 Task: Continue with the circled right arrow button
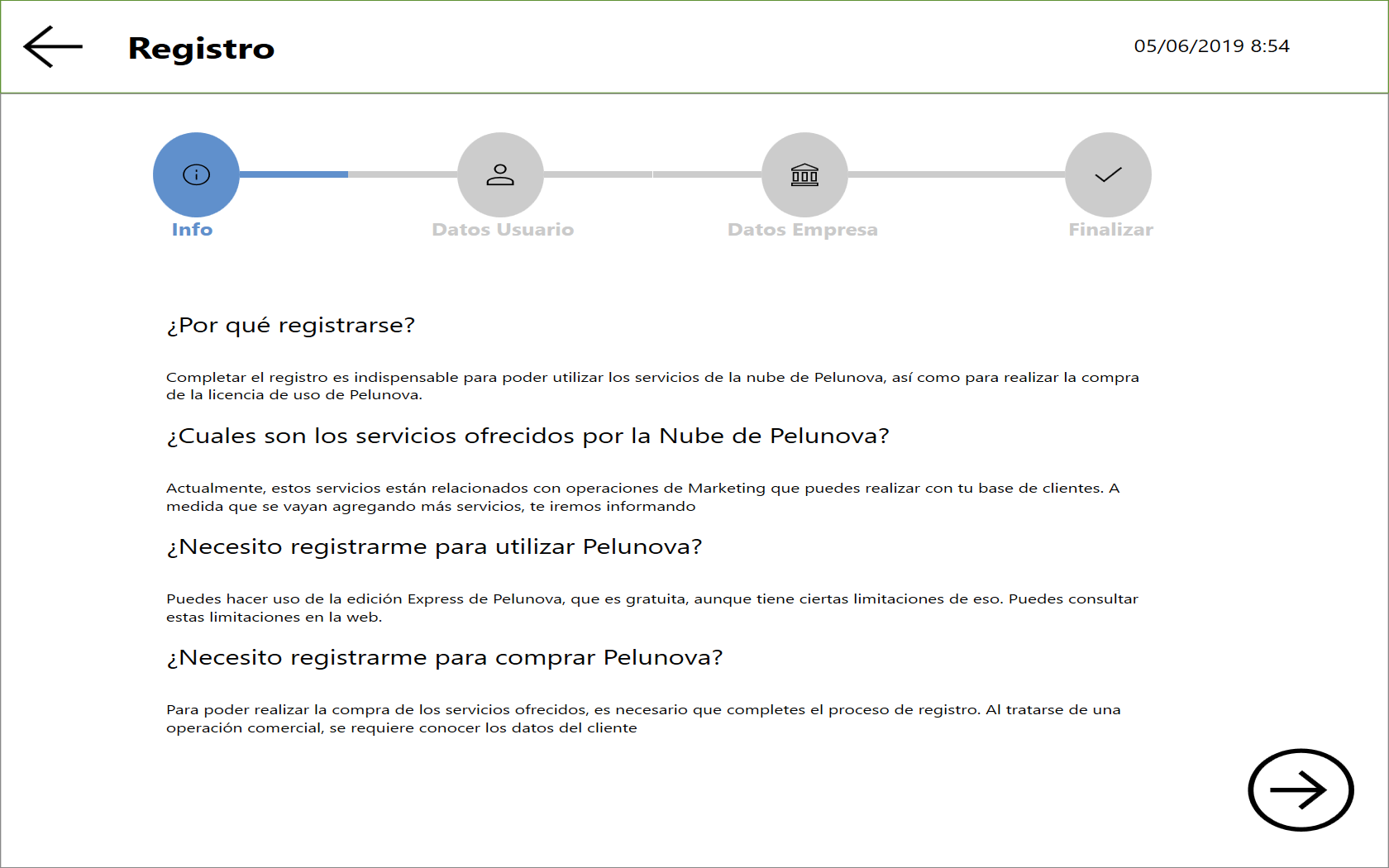(1301, 790)
